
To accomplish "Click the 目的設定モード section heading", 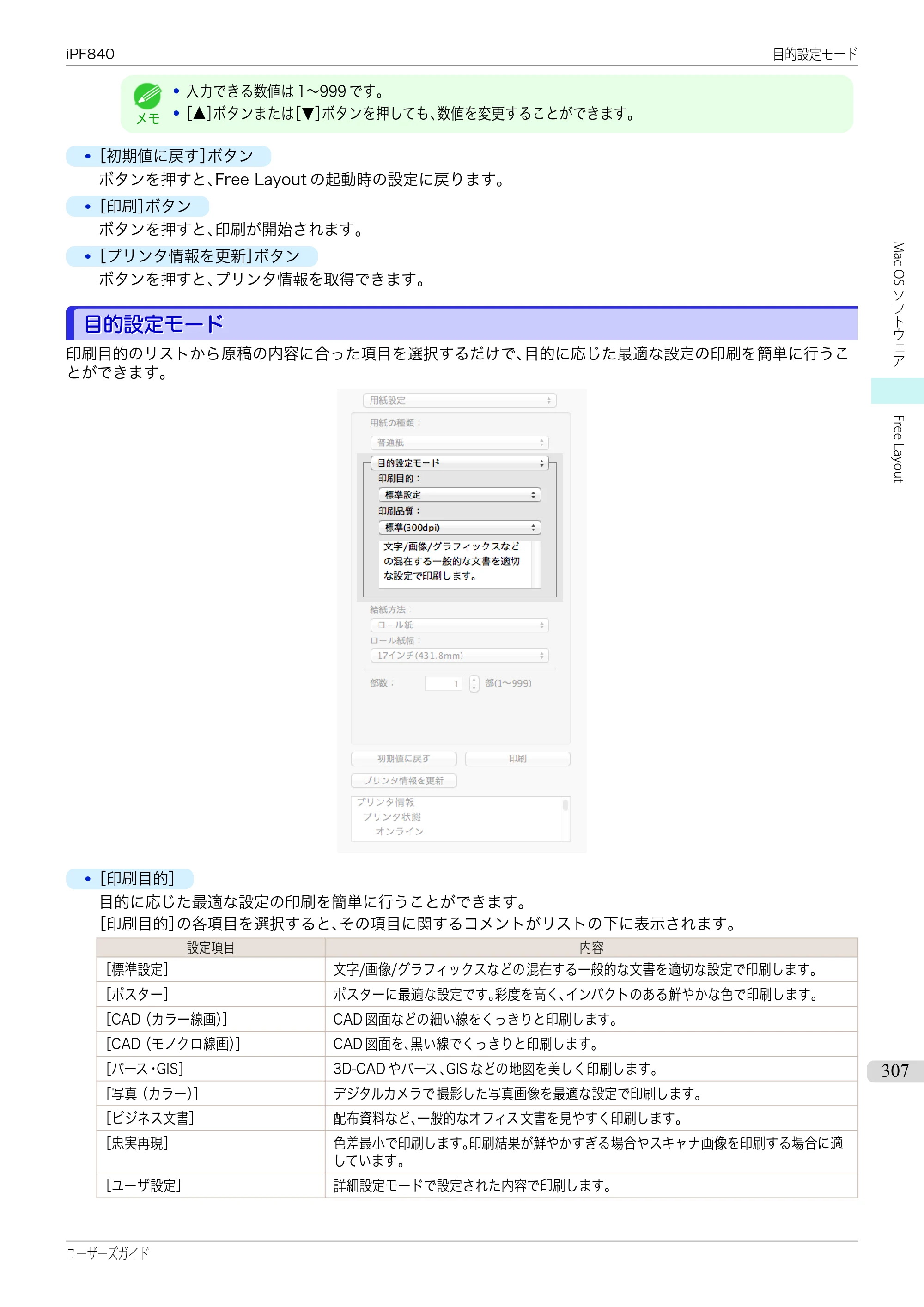I will tap(154, 324).
